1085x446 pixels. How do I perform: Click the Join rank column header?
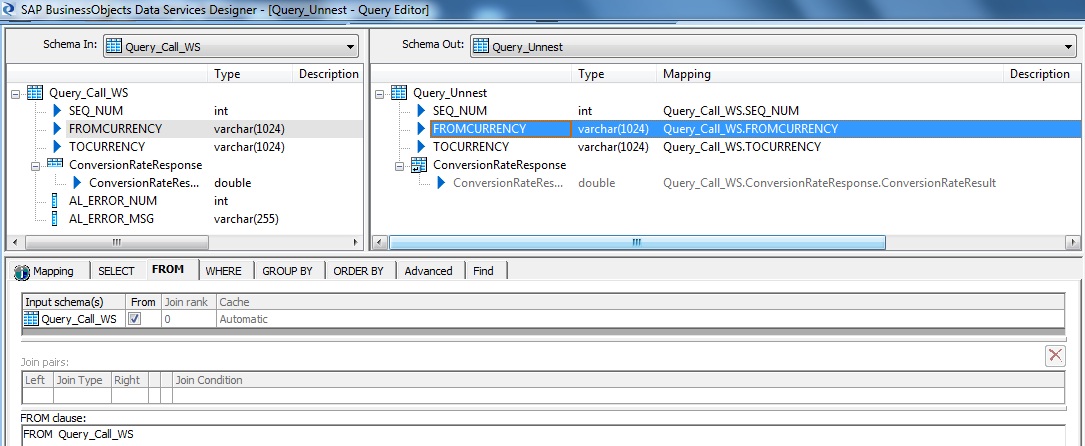[x=187, y=302]
